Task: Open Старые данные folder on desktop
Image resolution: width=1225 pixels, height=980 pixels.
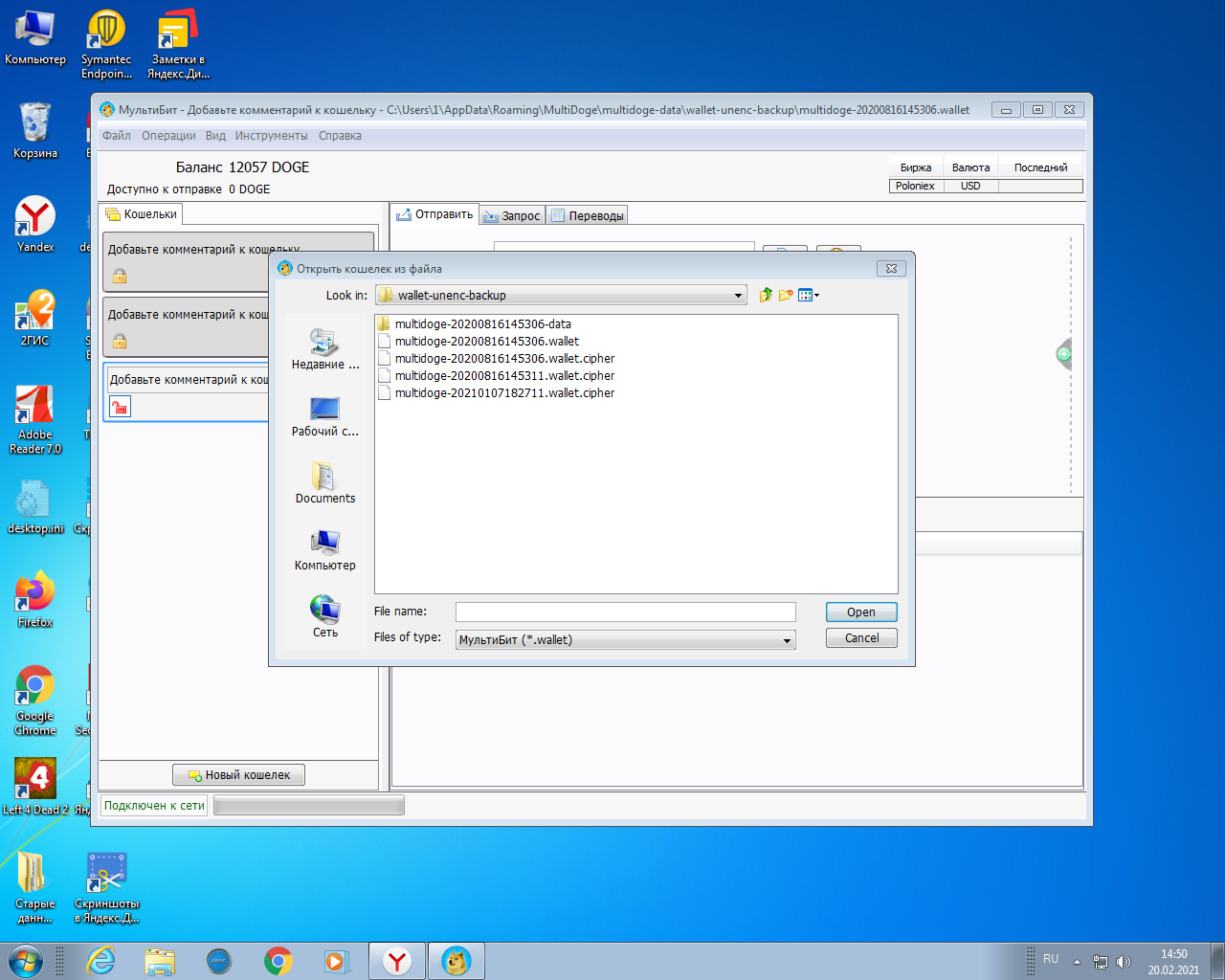Action: click(35, 888)
